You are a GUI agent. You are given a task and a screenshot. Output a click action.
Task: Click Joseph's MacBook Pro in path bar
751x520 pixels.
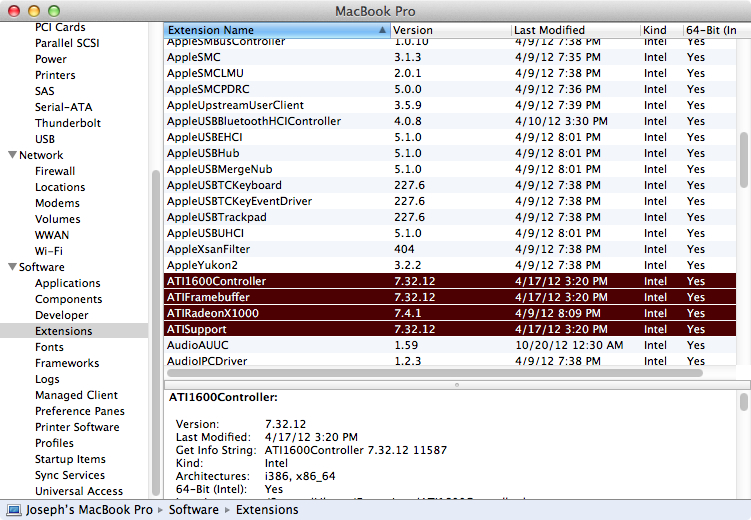tap(89, 510)
